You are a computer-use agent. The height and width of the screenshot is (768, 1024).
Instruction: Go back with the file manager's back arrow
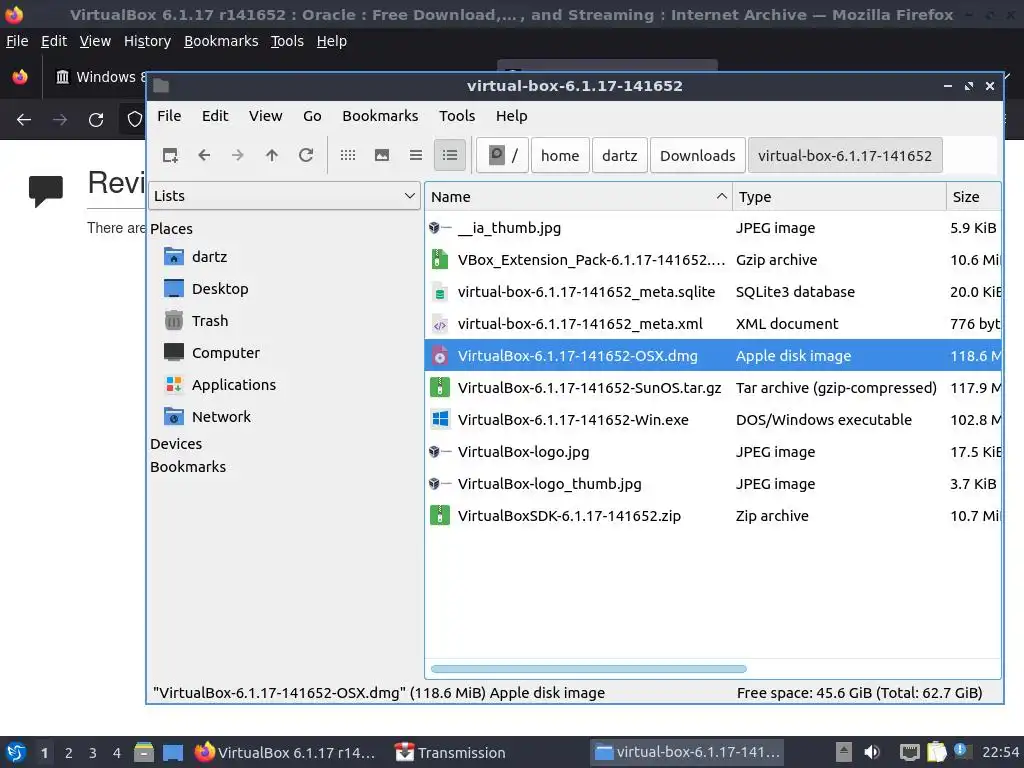204,155
